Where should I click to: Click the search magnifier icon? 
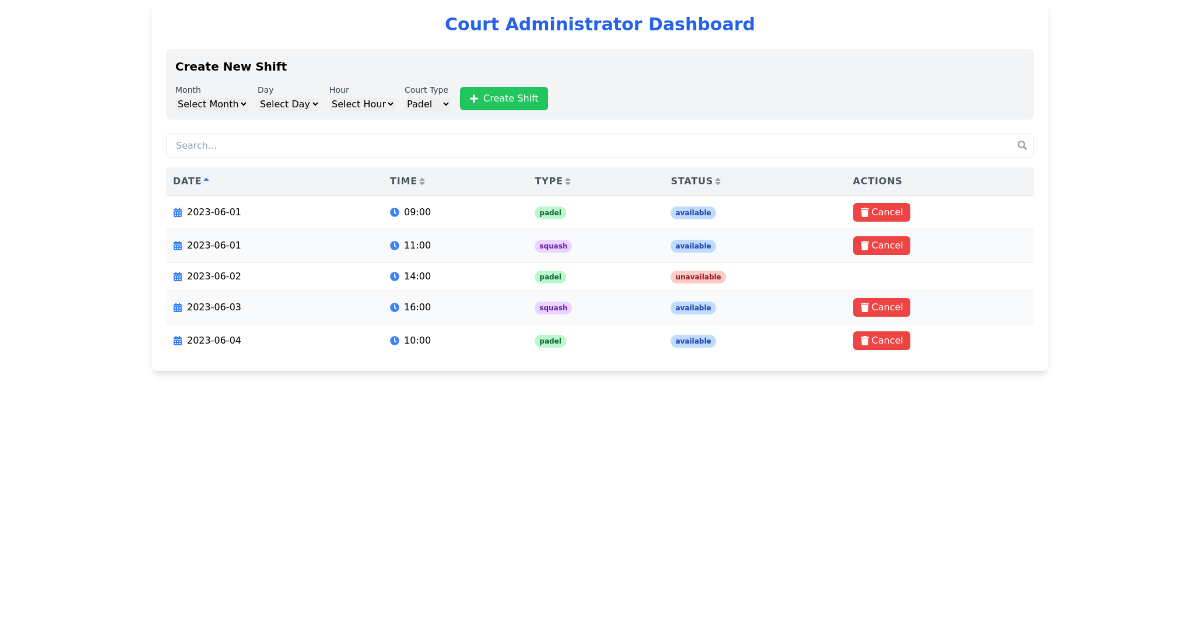pos(1021,145)
